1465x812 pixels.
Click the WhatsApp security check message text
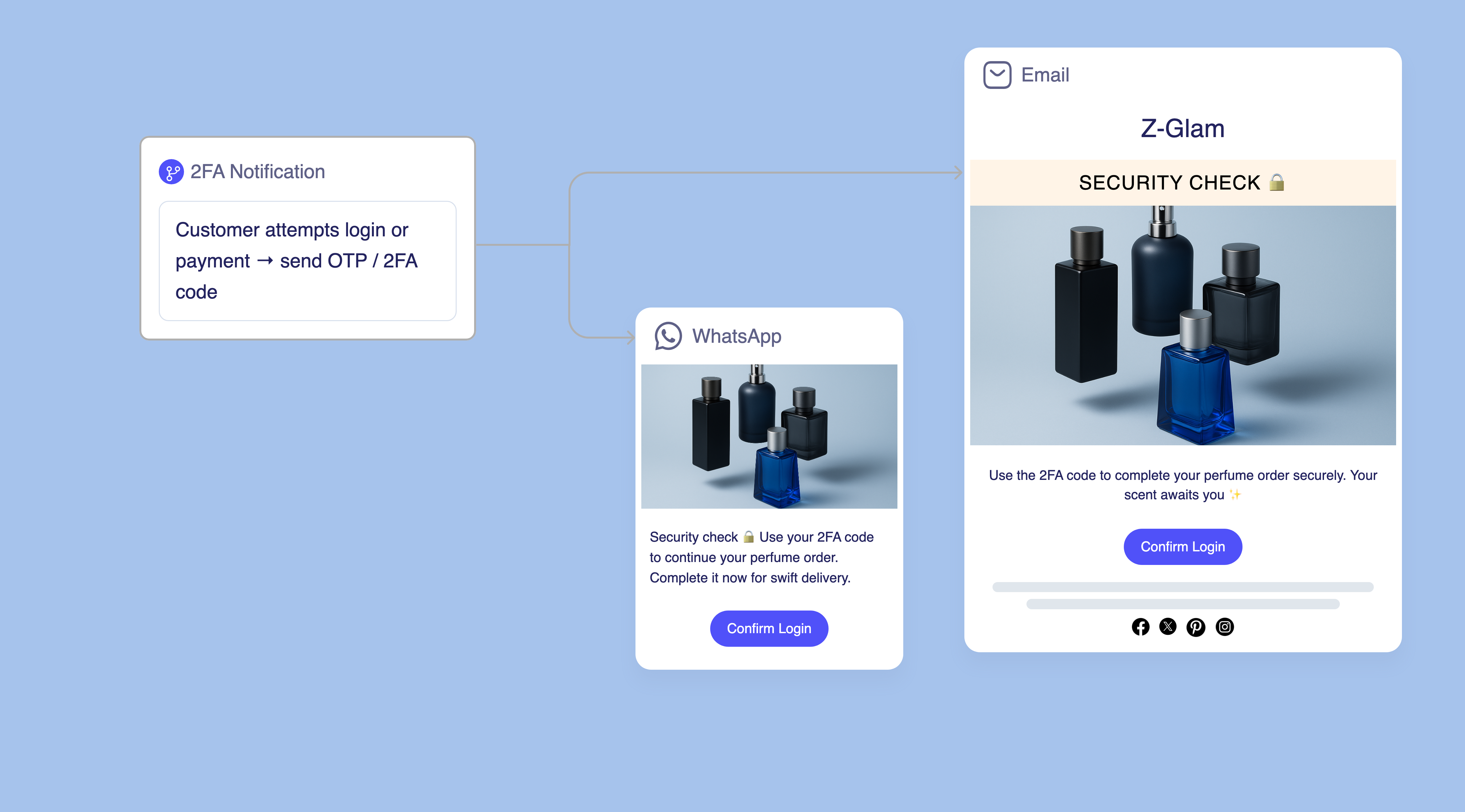point(762,557)
